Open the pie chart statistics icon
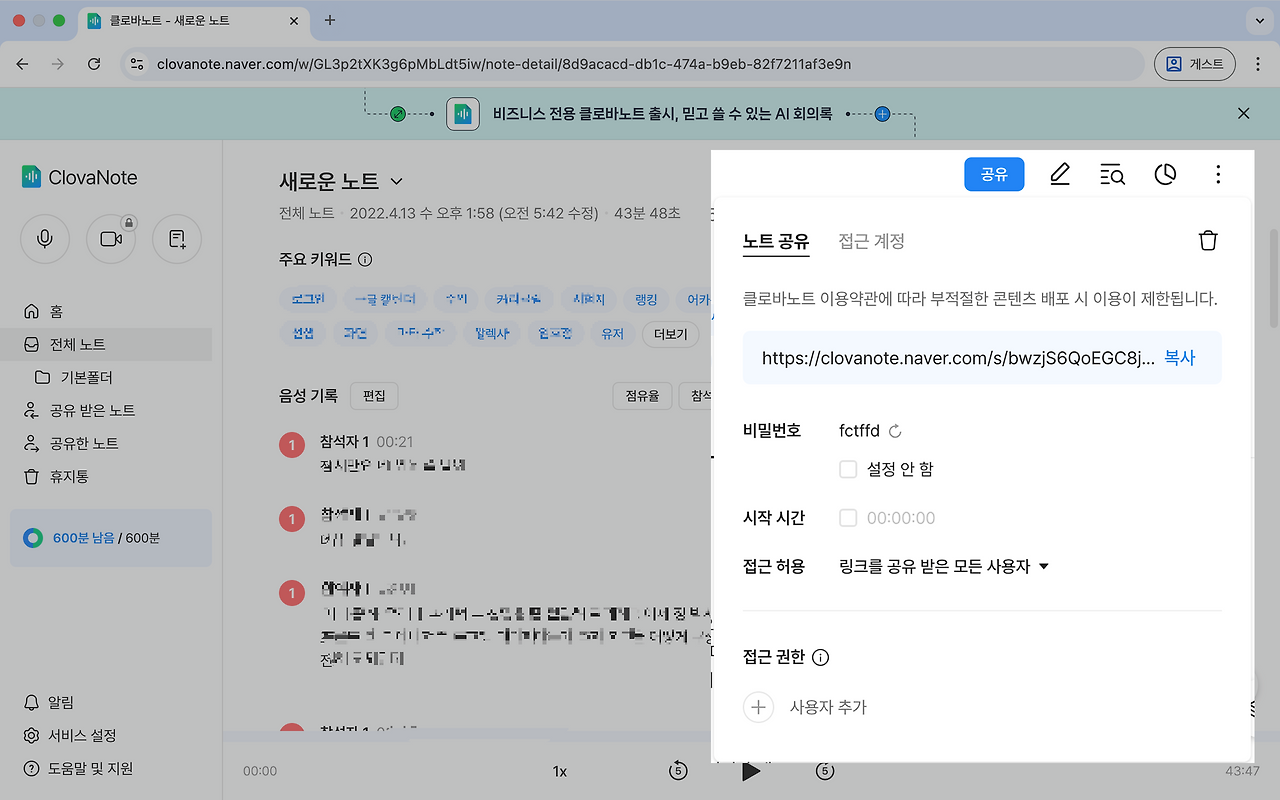The height and width of the screenshot is (800, 1280). coord(1165,175)
